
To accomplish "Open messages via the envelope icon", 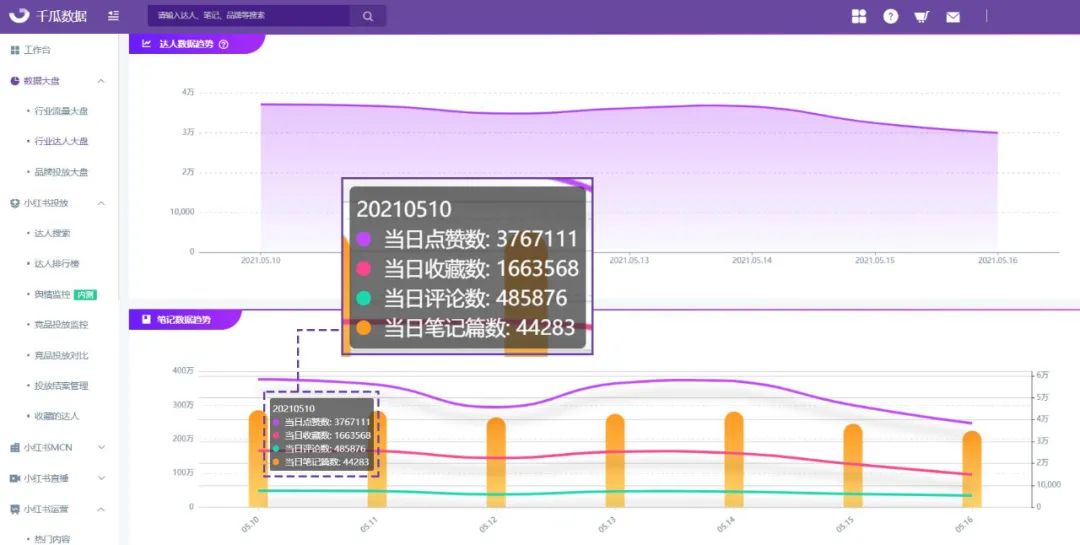I will (953, 17).
